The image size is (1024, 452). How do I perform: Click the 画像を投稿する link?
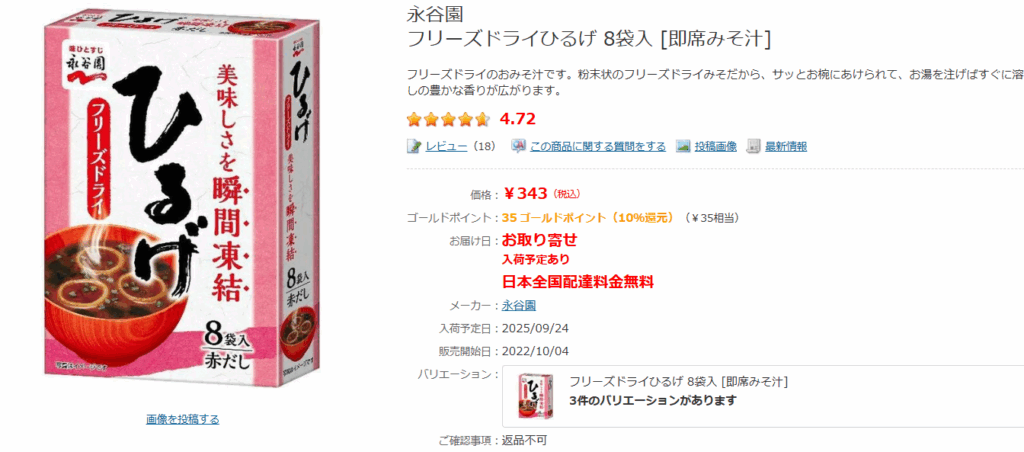pyautogui.click(x=183, y=419)
